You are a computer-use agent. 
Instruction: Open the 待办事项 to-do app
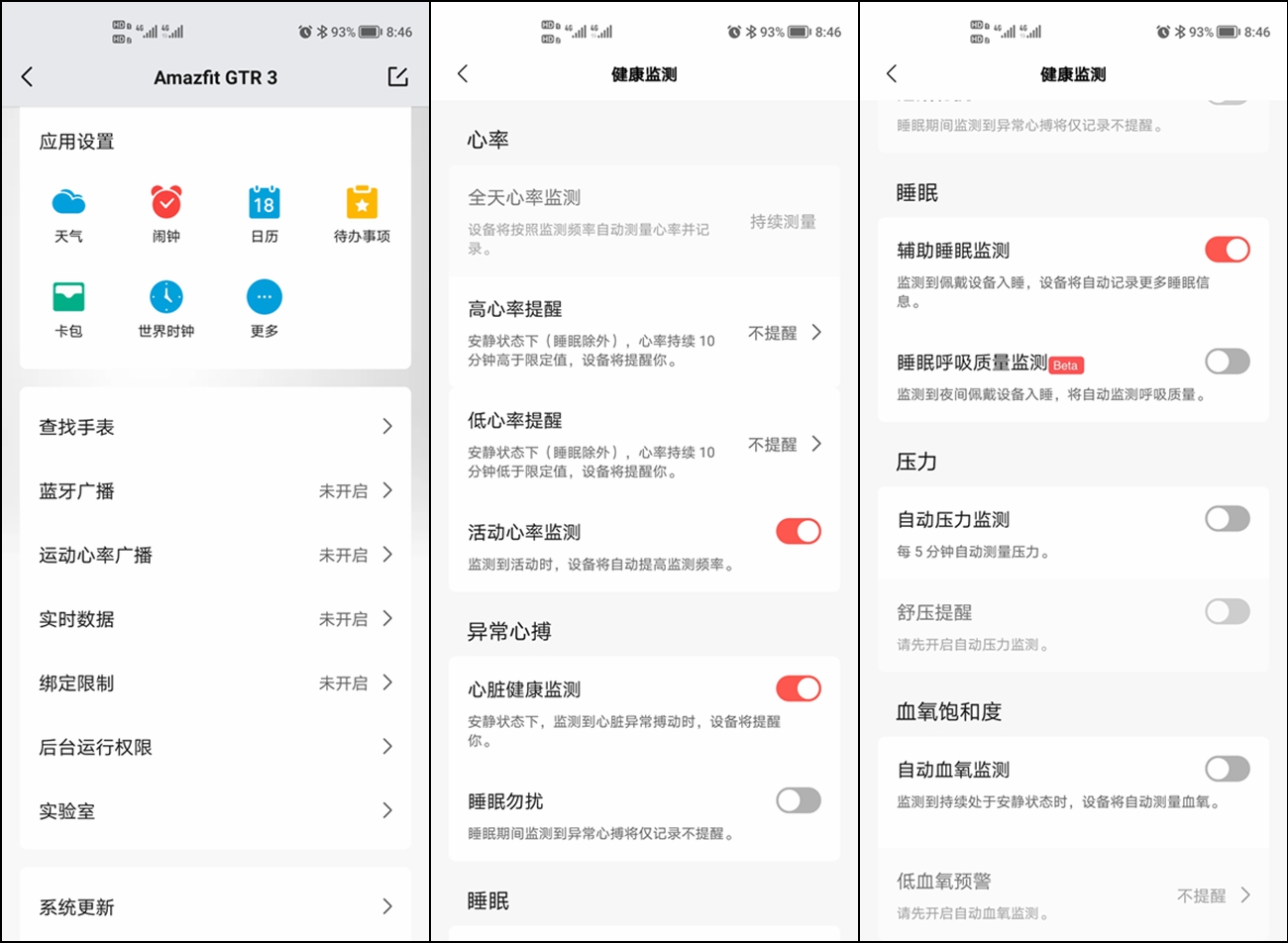[362, 214]
